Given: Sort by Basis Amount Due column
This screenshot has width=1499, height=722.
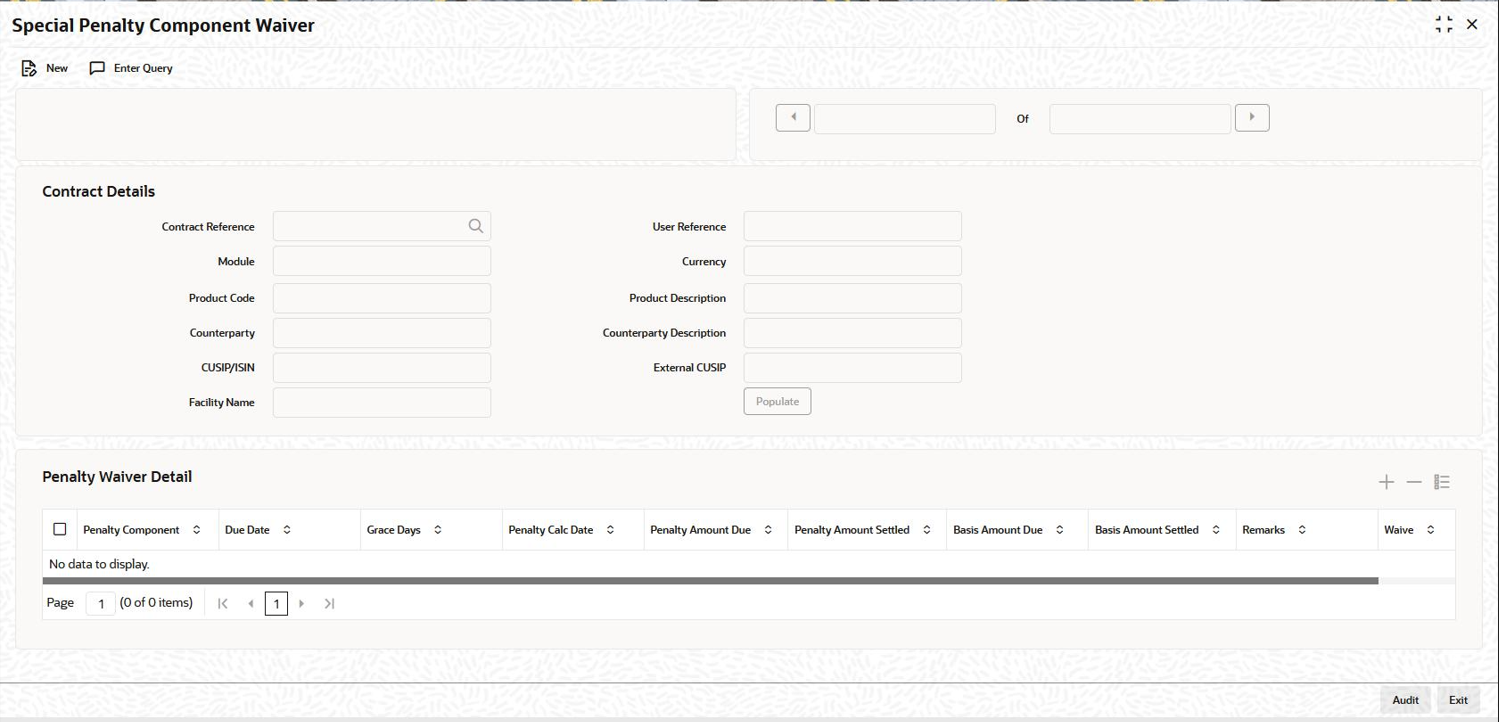Looking at the screenshot, I should coord(1060,530).
